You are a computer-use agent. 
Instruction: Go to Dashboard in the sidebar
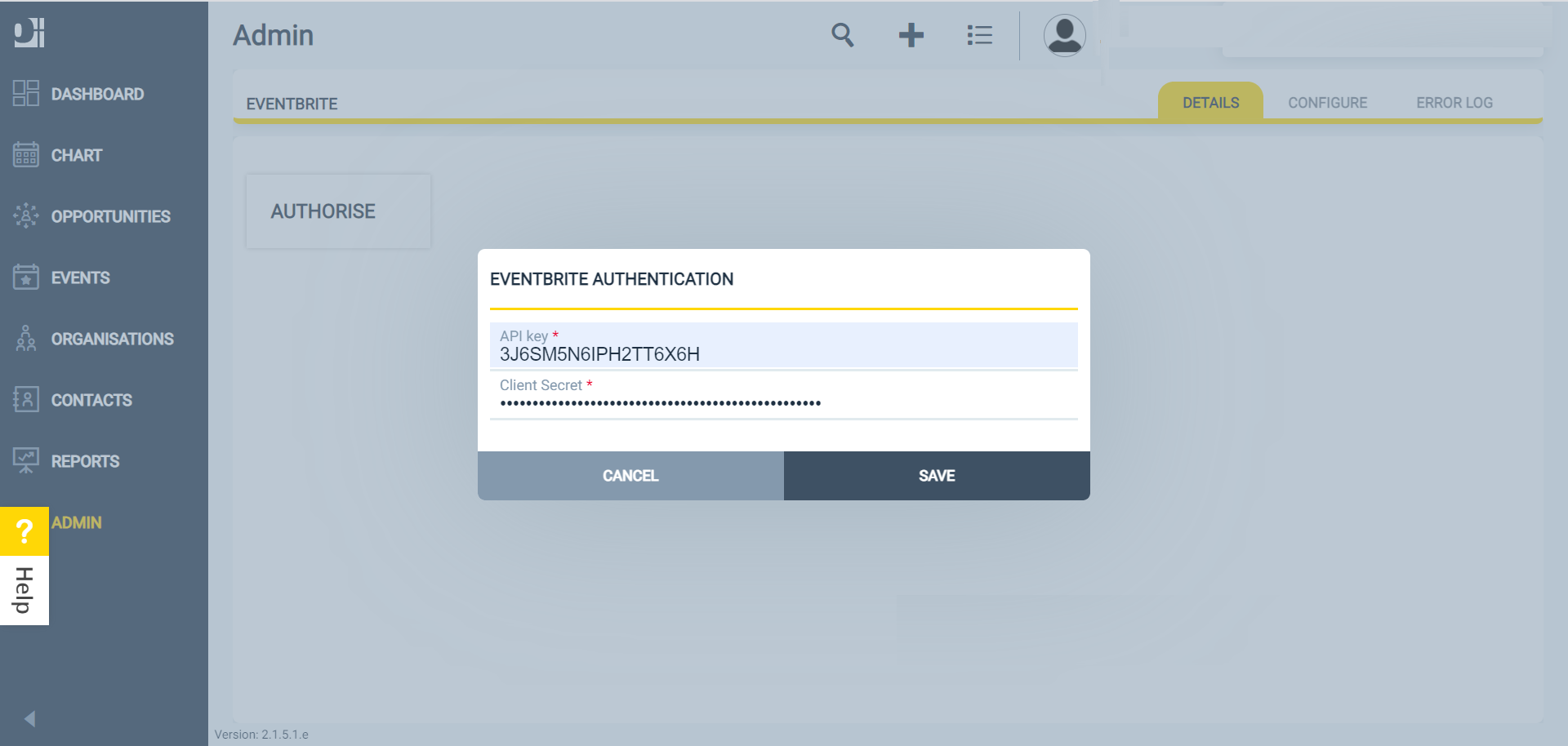coord(97,94)
